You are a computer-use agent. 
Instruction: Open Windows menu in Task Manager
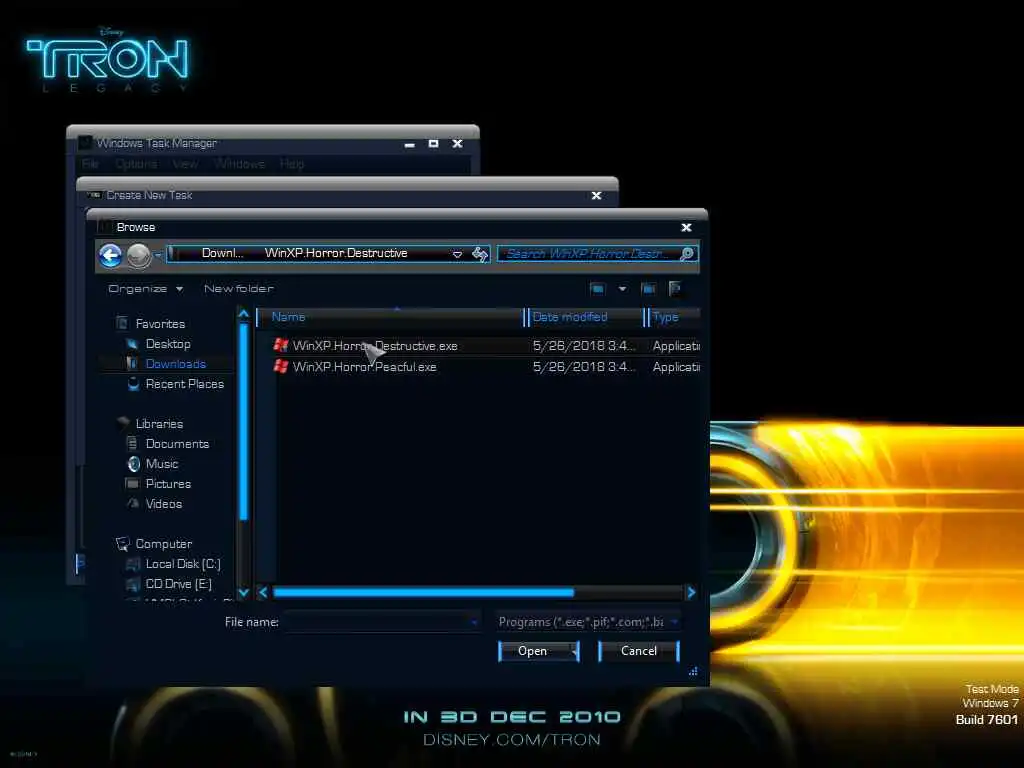(239, 163)
